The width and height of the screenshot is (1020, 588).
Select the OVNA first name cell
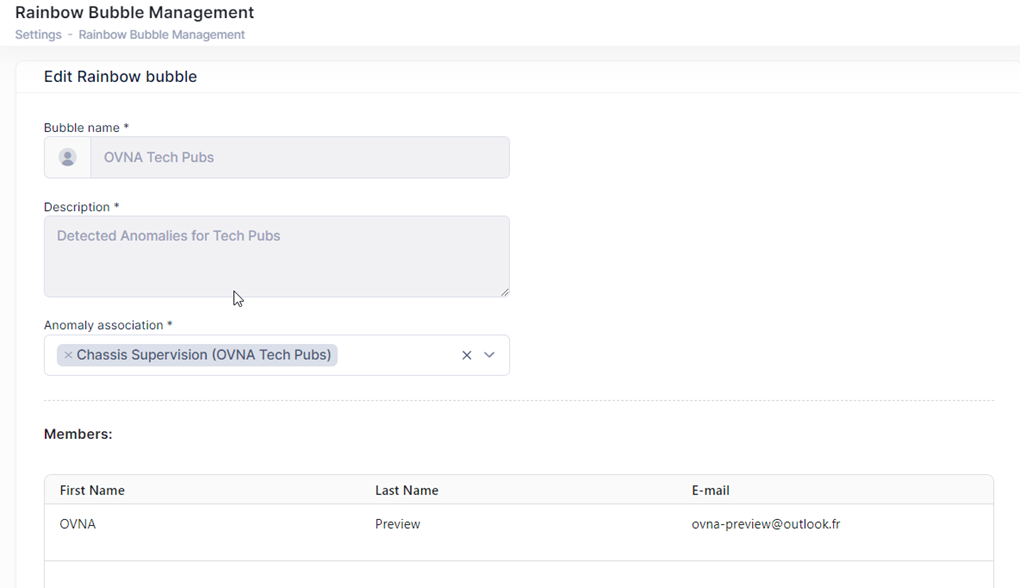pyautogui.click(x=78, y=524)
